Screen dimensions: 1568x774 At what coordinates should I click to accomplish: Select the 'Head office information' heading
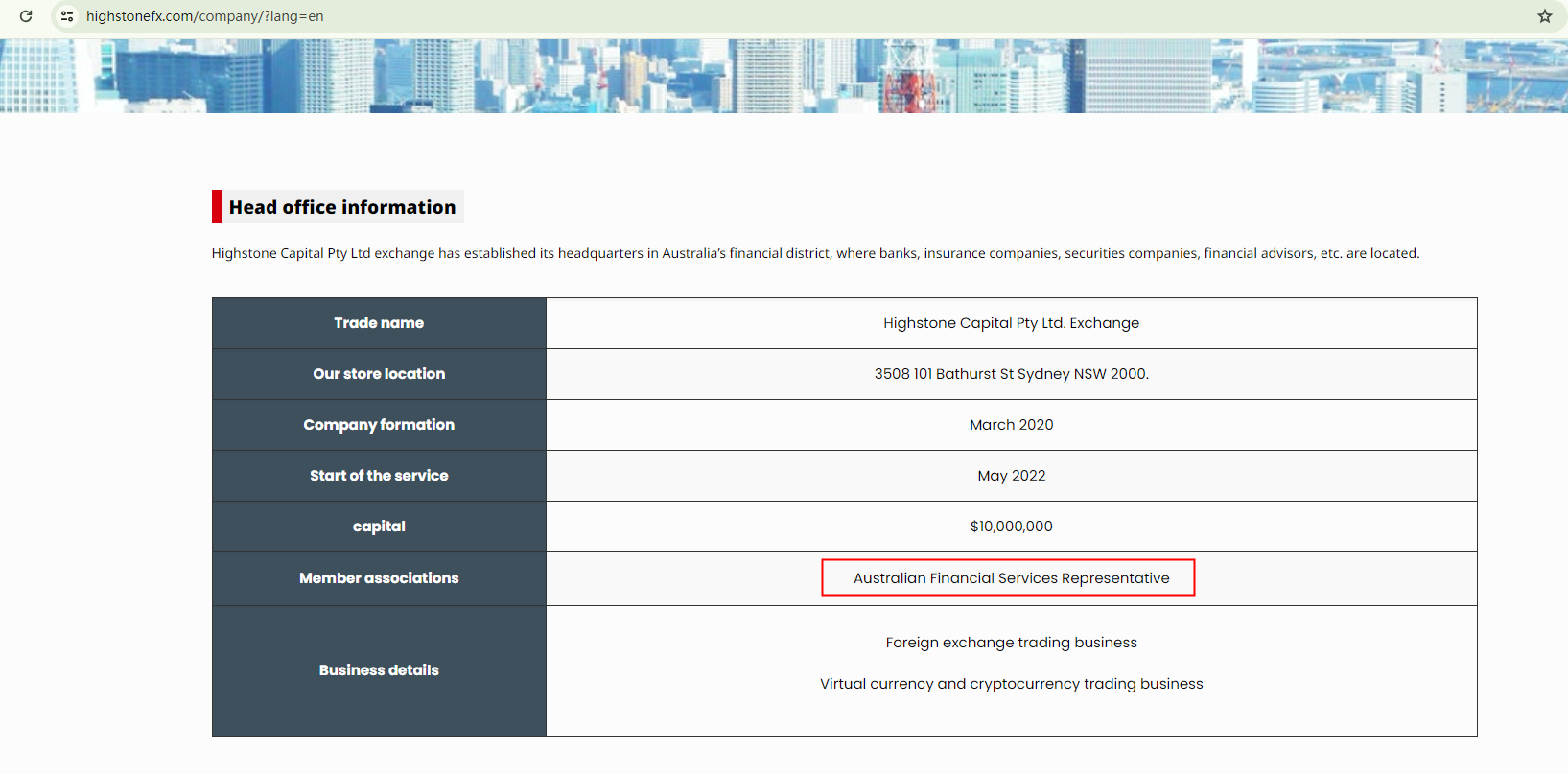pyautogui.click(x=342, y=207)
